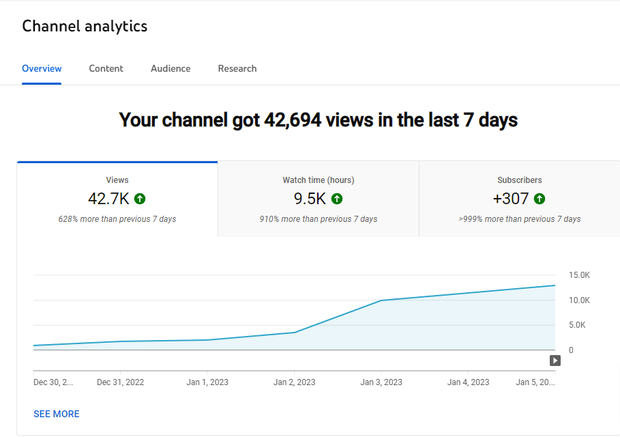This screenshot has height=437, width=620.
Task: Display the Subscribers metric chart
Action: point(519,199)
